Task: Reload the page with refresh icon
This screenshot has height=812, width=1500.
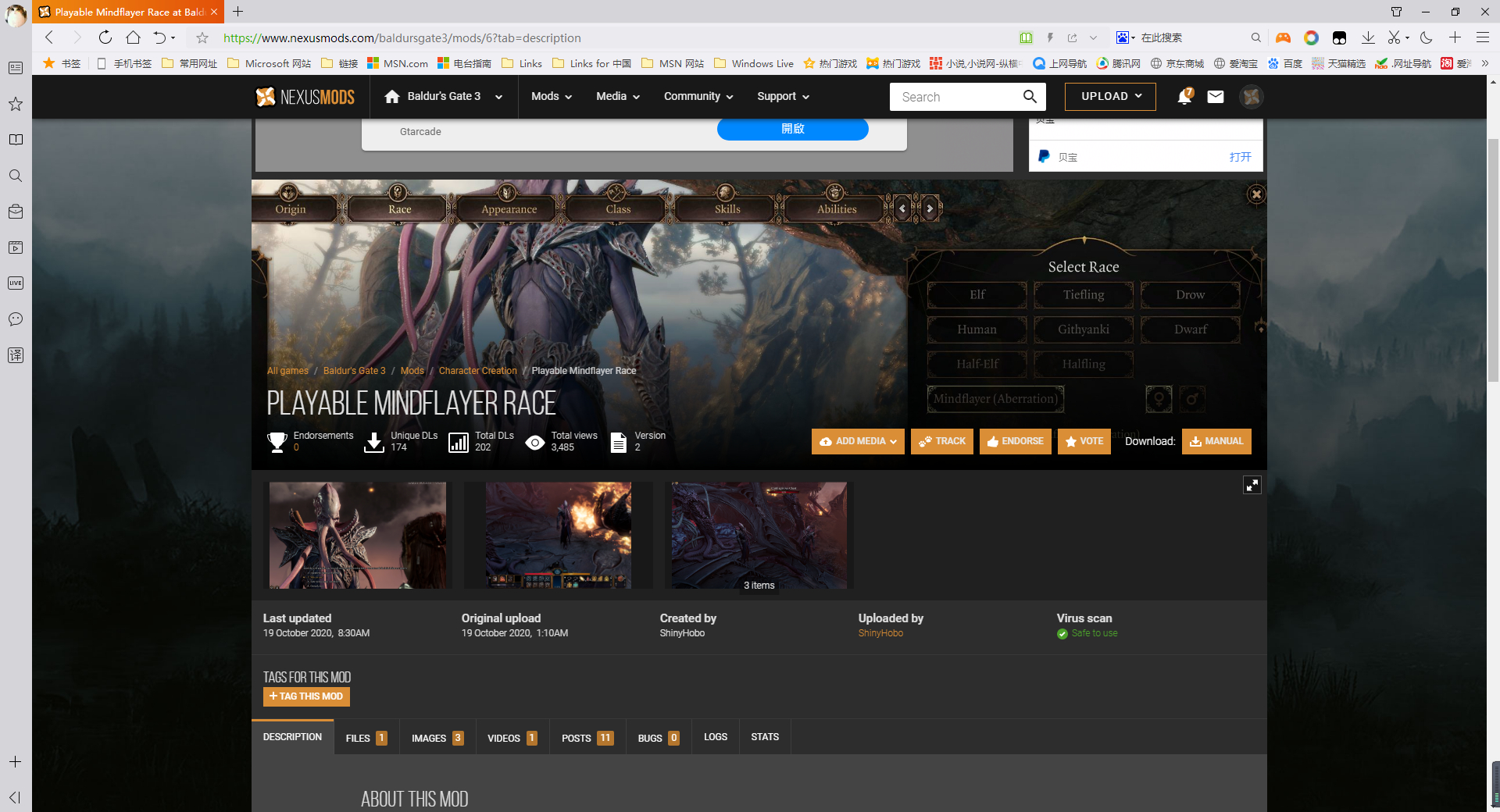Action: point(105,37)
